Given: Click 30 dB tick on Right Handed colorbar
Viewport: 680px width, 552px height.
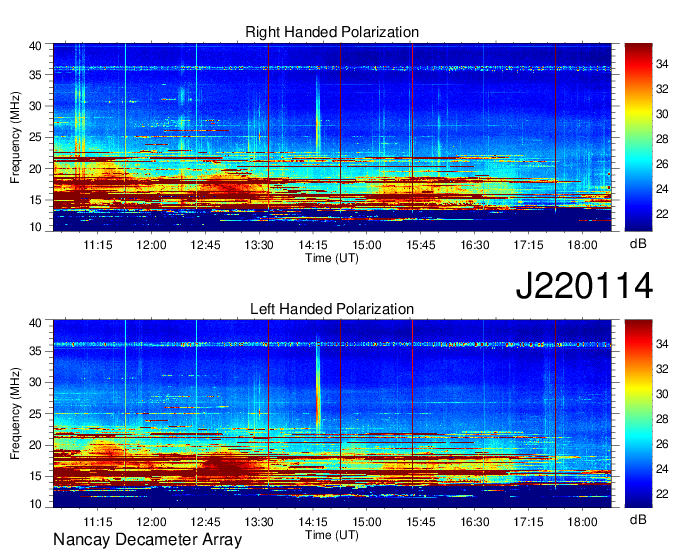Looking at the screenshot, I should click(x=662, y=114).
